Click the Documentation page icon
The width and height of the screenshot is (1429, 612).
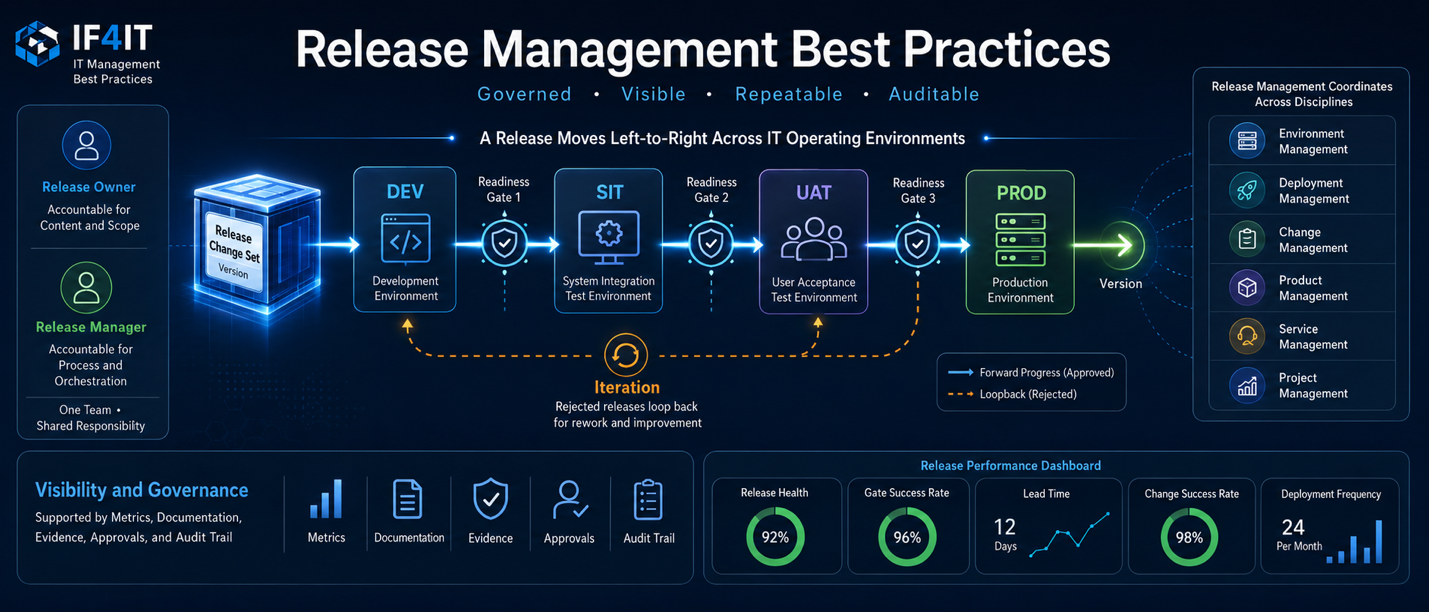407,499
